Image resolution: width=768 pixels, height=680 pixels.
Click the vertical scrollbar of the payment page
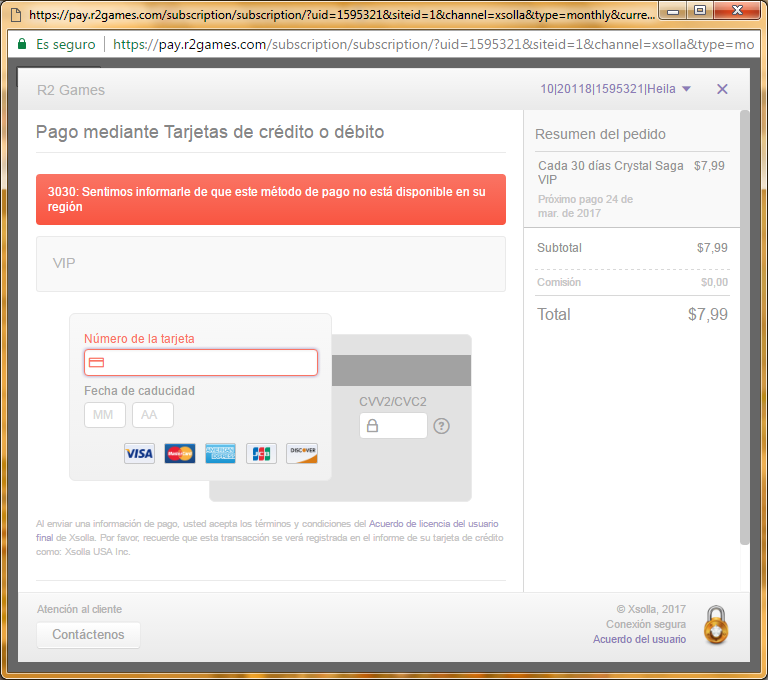[x=744, y=330]
